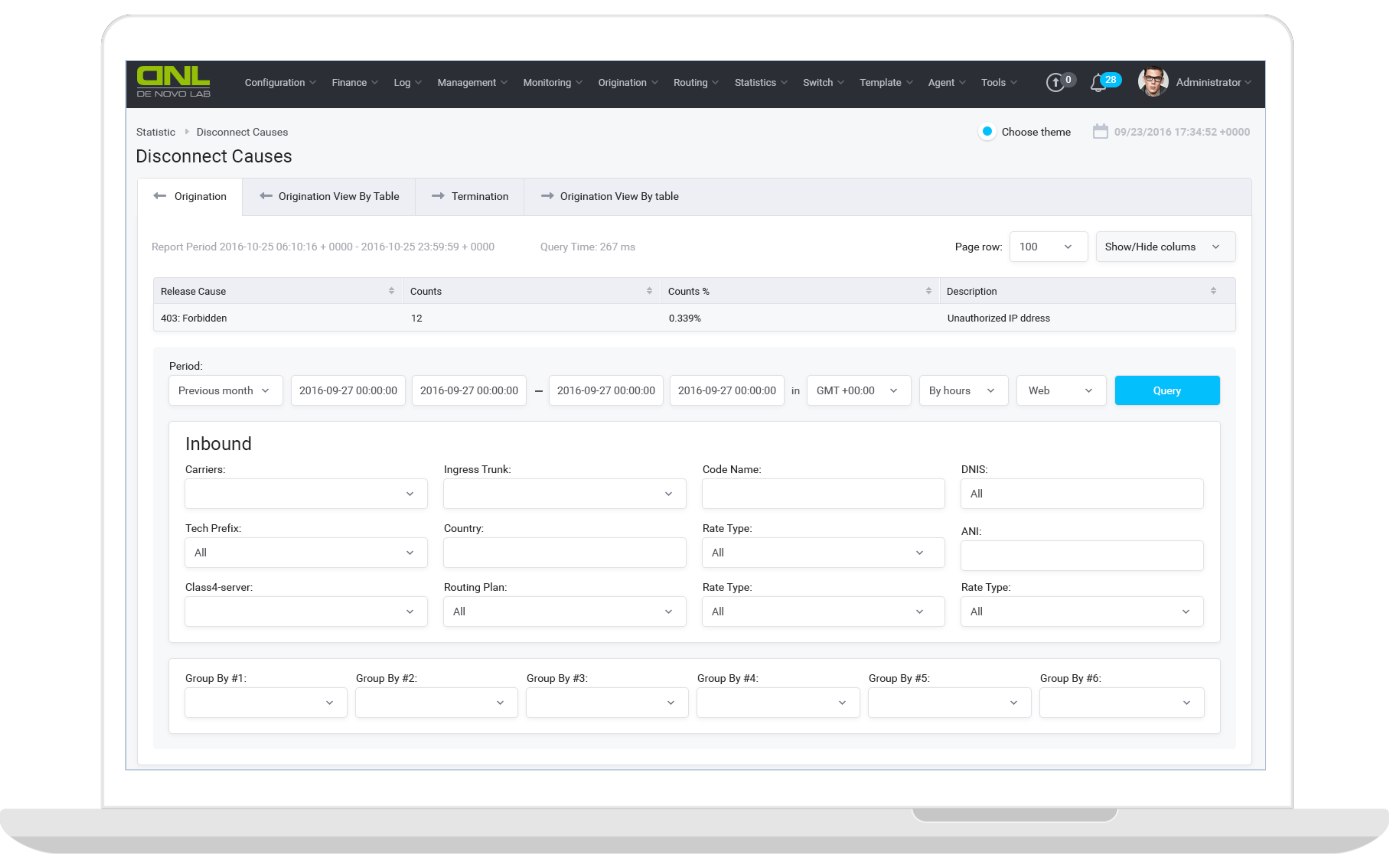Open the Management menu

coord(472,83)
